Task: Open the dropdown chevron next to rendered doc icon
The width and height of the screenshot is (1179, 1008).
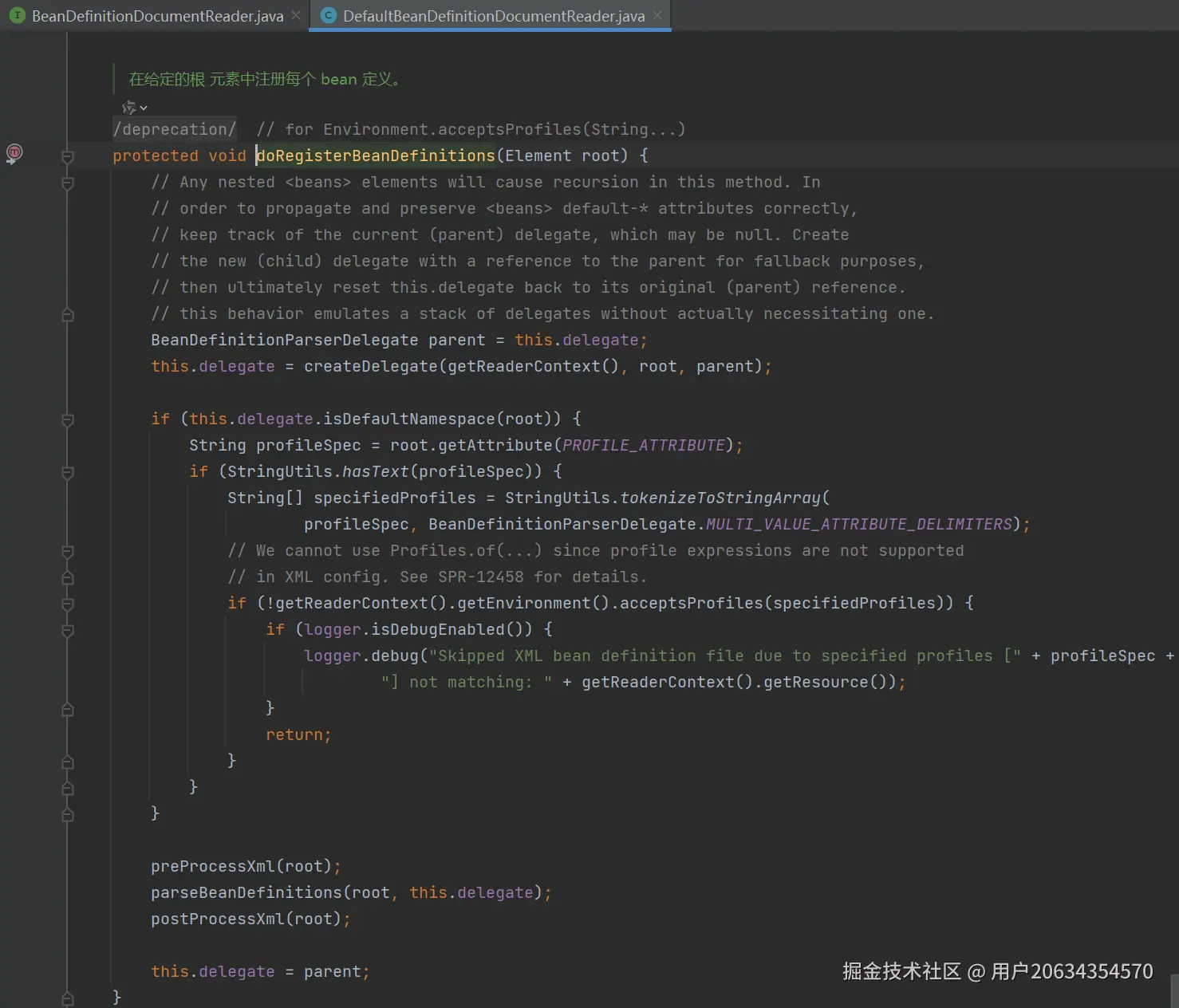Action: pos(144,108)
